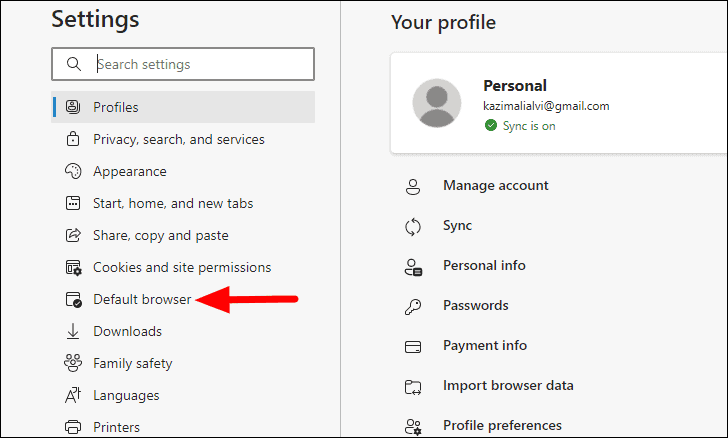The width and height of the screenshot is (728, 438).
Task: Click the Payment info card icon
Action: coord(413,347)
